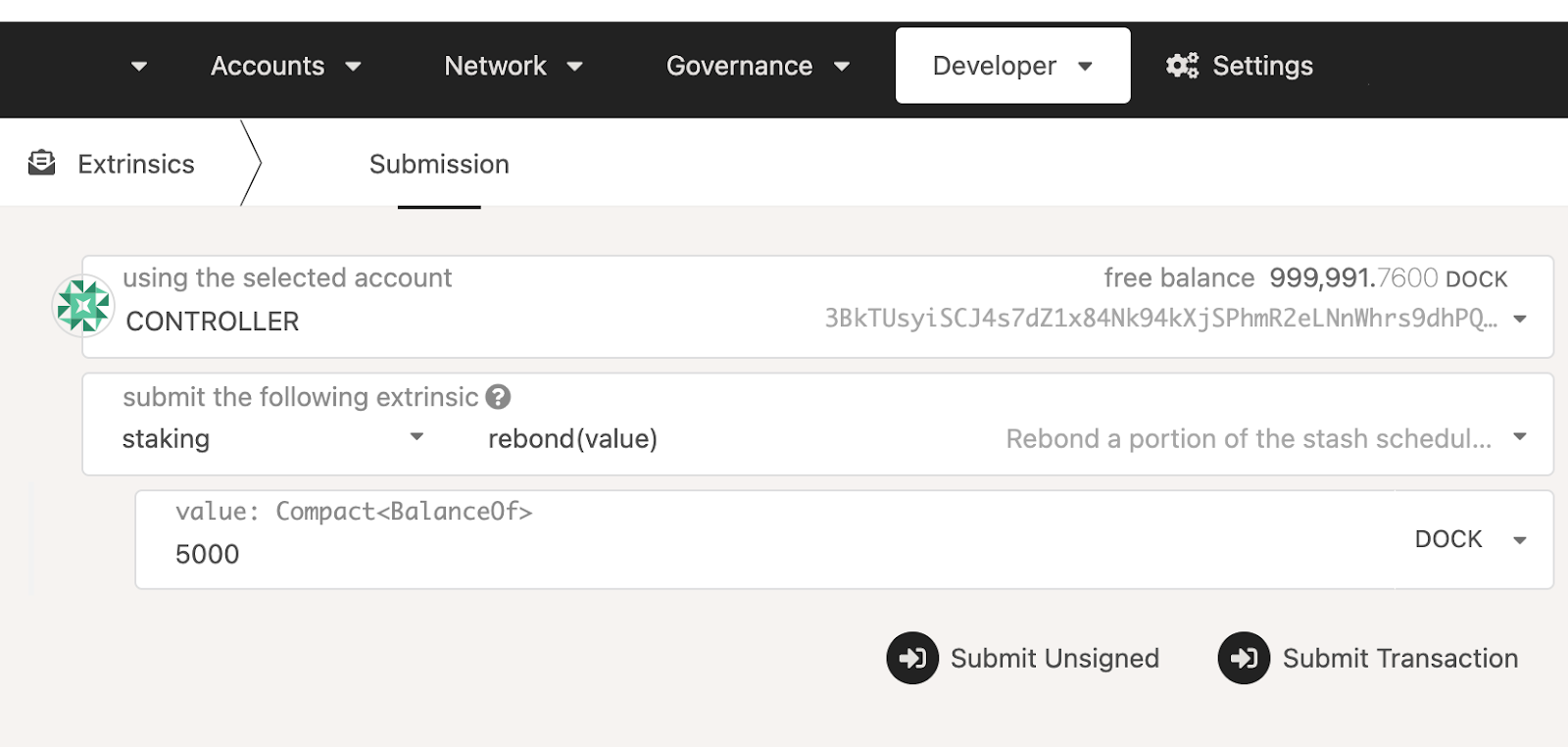
Task: Expand the Developer menu
Action: tap(1012, 66)
